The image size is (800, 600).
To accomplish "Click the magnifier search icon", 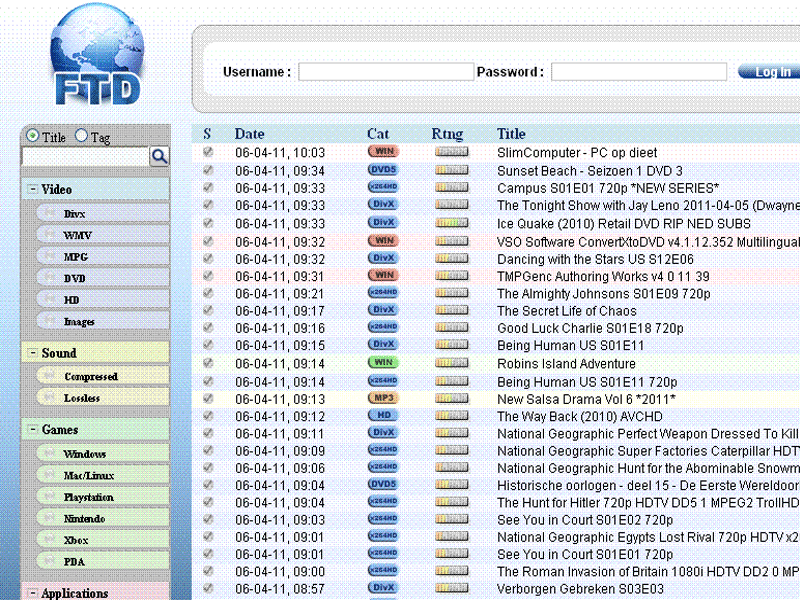I will [159, 156].
